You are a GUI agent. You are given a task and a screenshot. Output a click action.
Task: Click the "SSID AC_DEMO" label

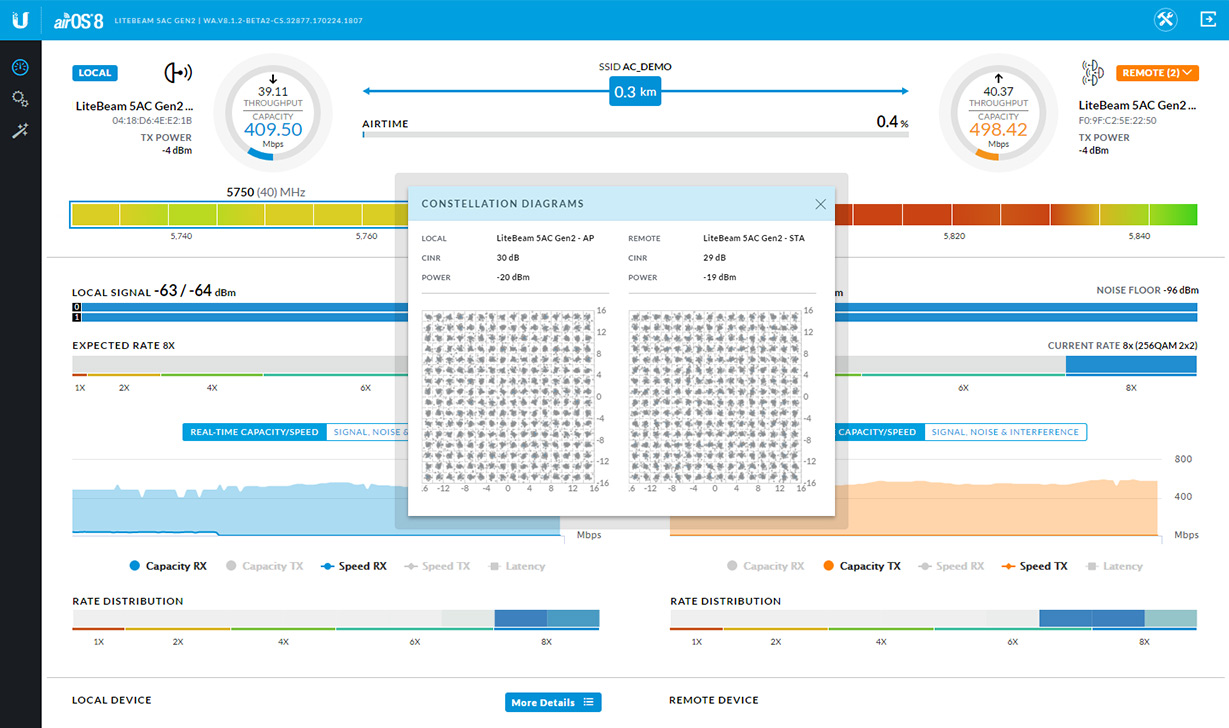(x=635, y=67)
